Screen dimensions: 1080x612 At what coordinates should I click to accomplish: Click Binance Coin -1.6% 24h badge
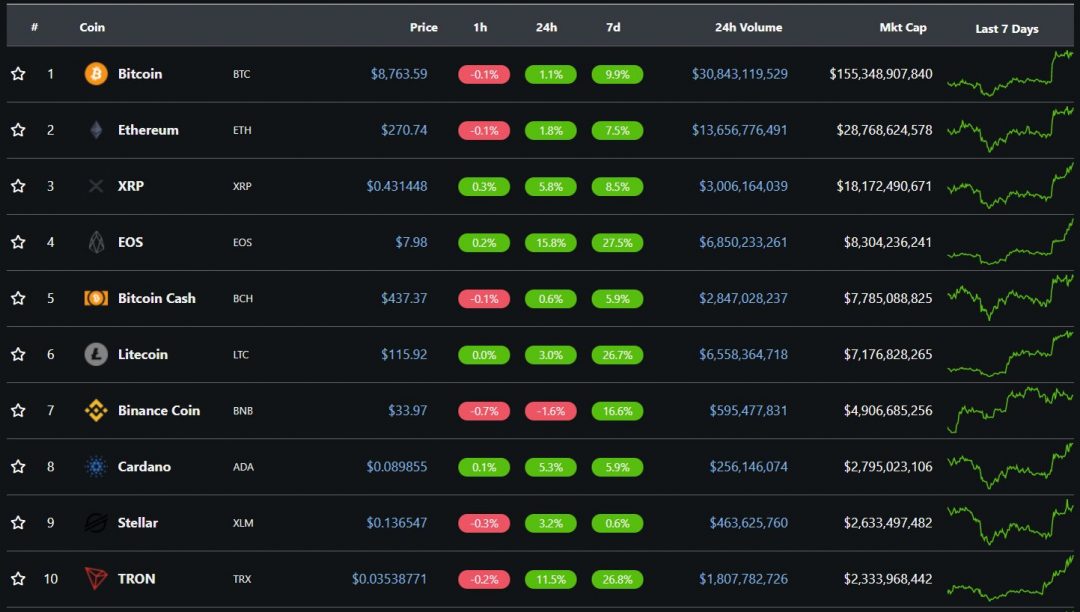(551, 411)
